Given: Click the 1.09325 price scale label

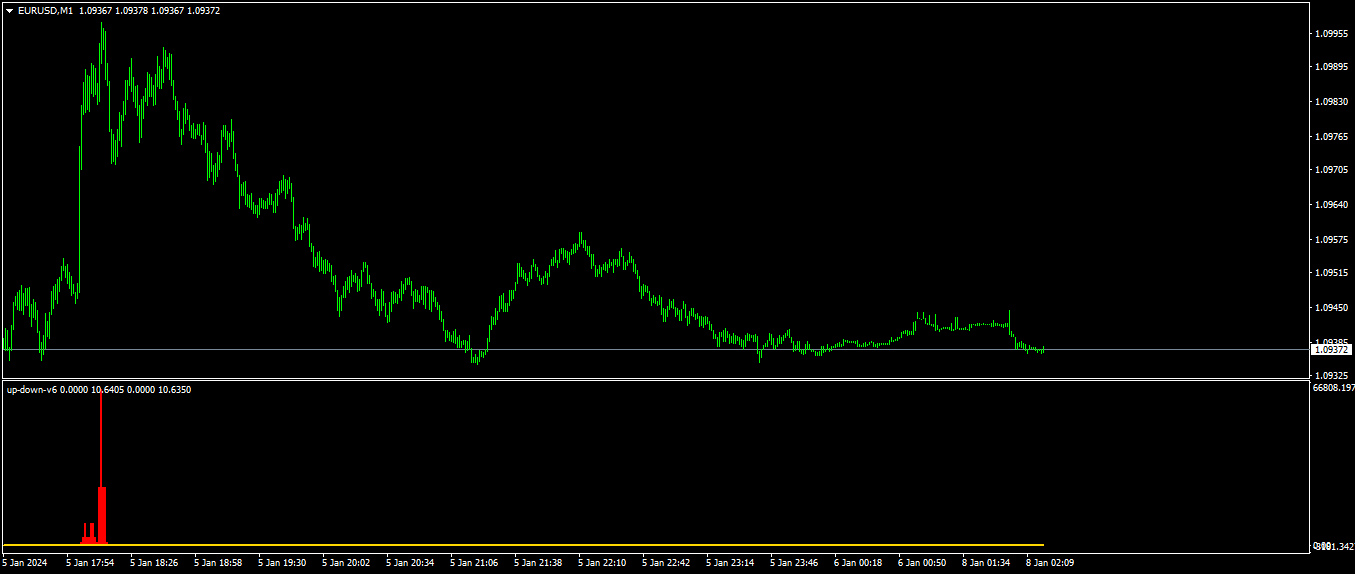Looking at the screenshot, I should pyautogui.click(x=1330, y=375).
